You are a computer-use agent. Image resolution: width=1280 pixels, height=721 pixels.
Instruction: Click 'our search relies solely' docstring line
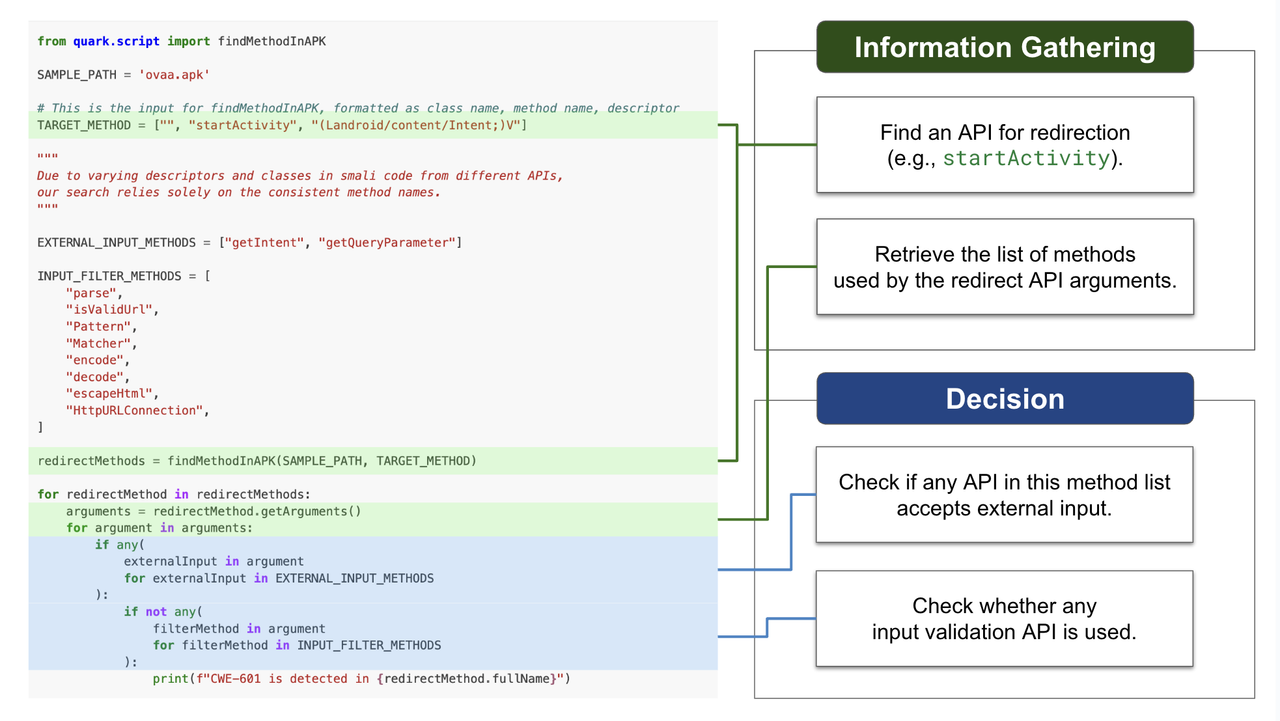pyautogui.click(x=239, y=192)
